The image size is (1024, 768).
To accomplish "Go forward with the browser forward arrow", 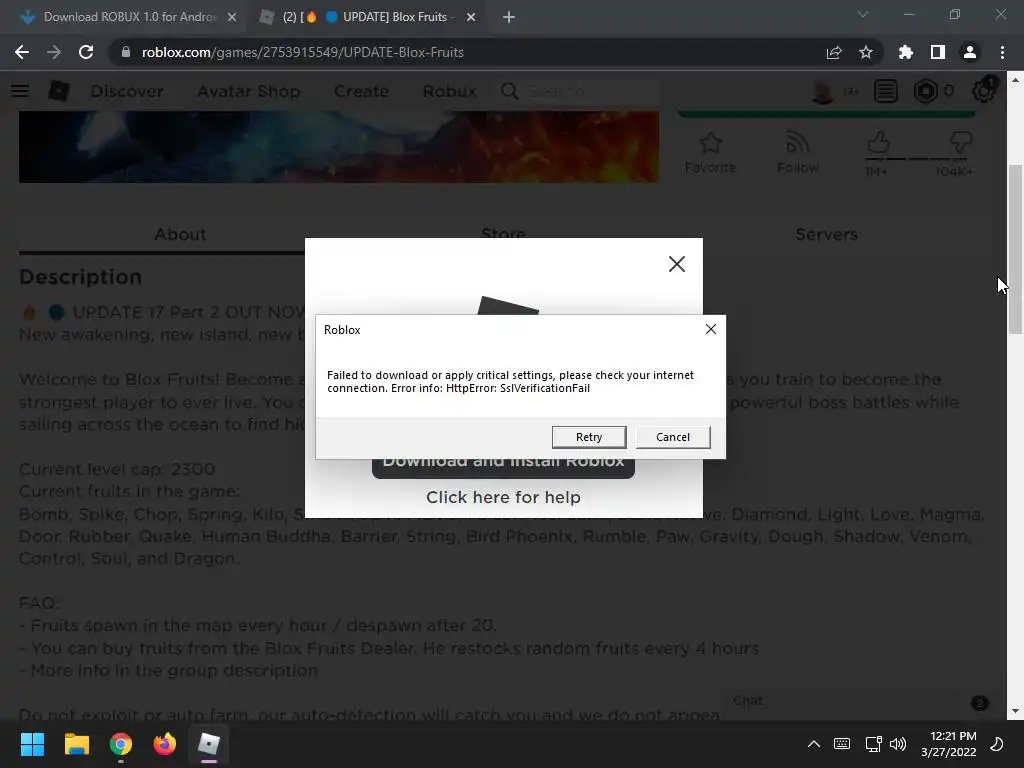I will click(54, 52).
